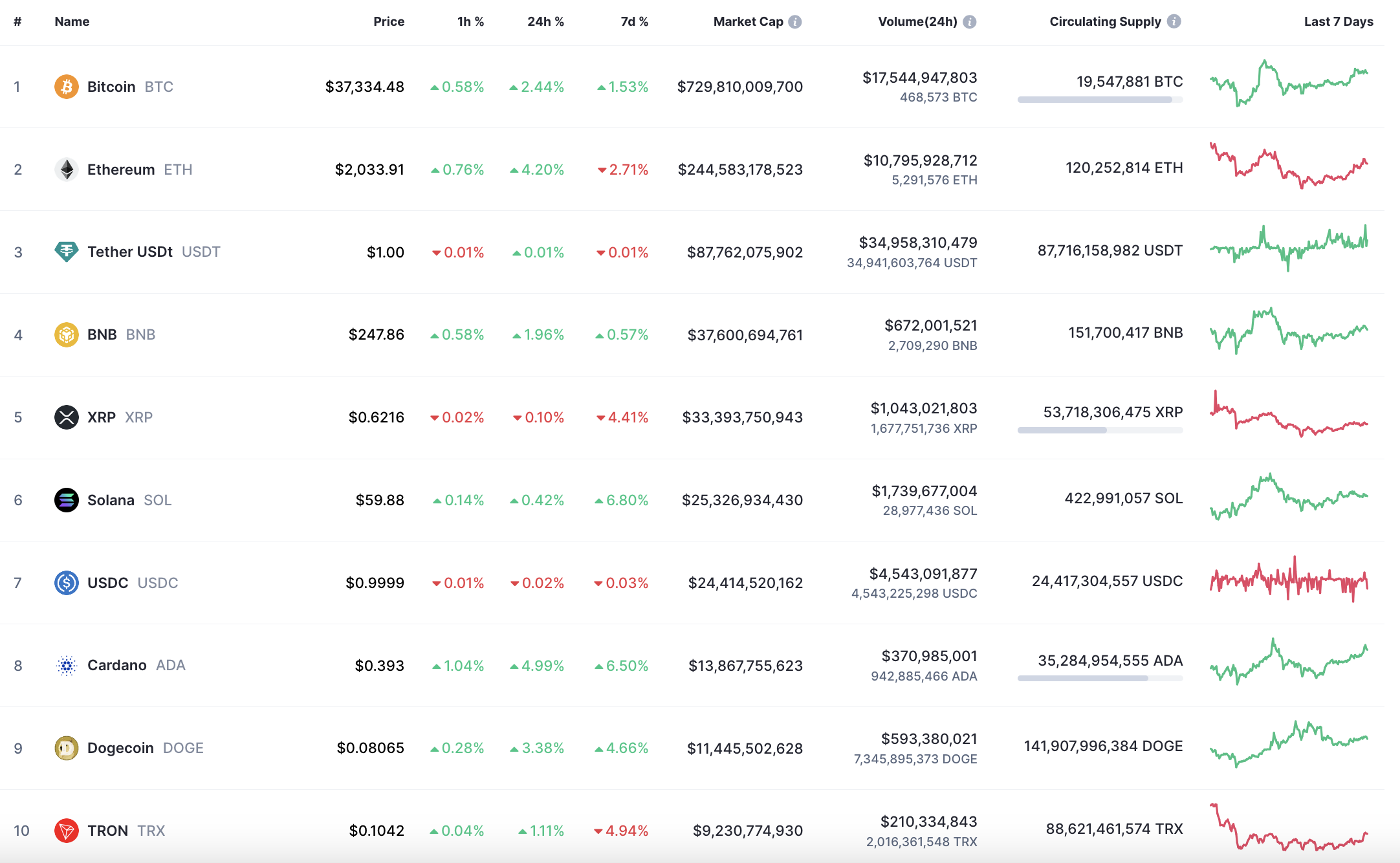Viewport: 1400px width, 863px height.
Task: Click the Circulating Supply info icon
Action: [1174, 21]
